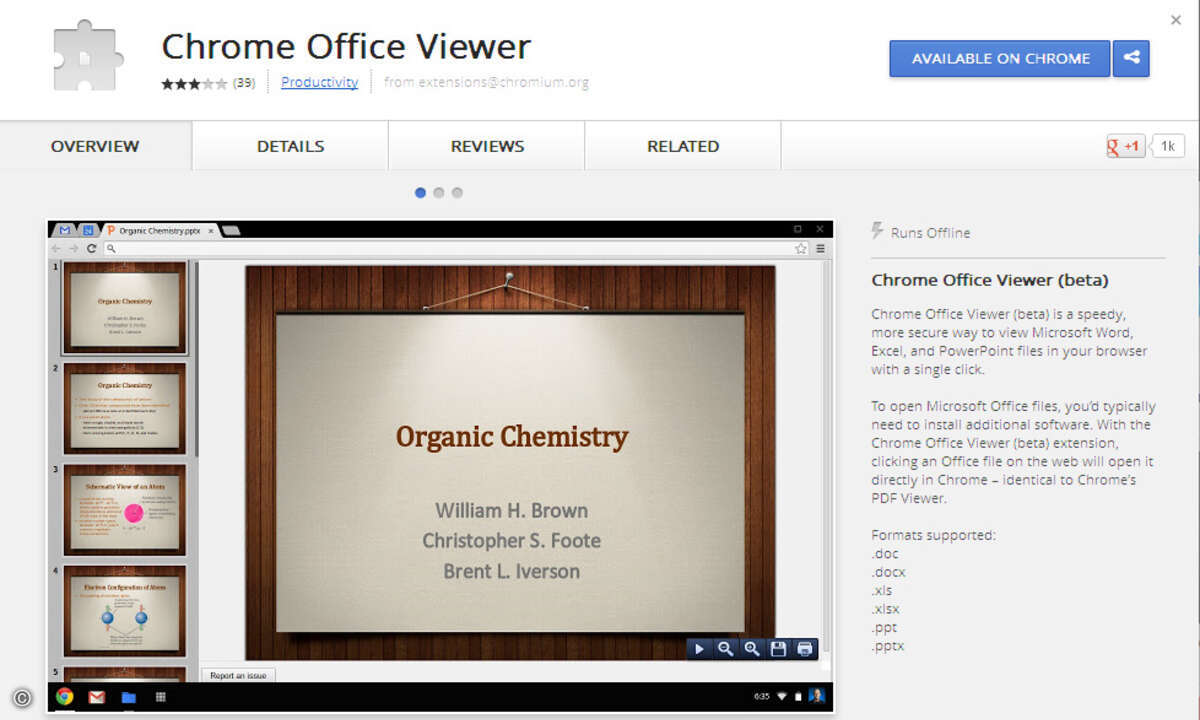Click the battery icon in the shelf tray
The height and width of the screenshot is (720, 1200).
click(x=798, y=696)
